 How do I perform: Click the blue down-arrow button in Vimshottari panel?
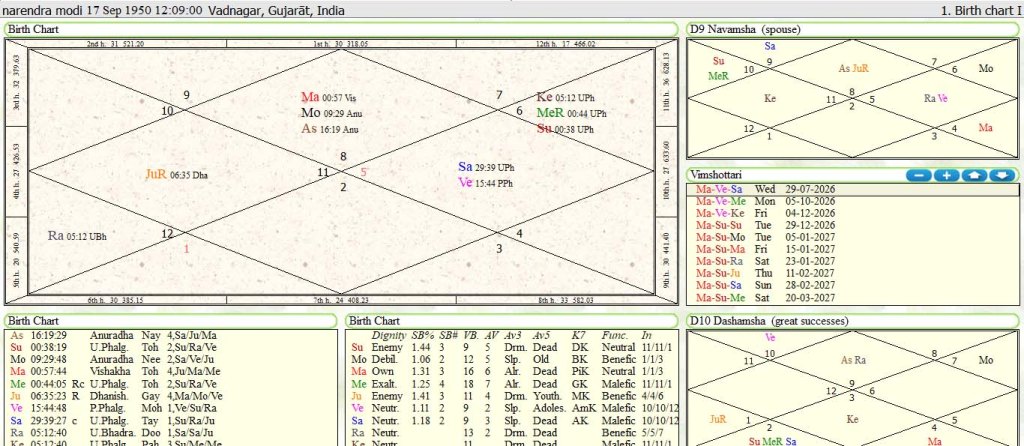[x=1002, y=176]
